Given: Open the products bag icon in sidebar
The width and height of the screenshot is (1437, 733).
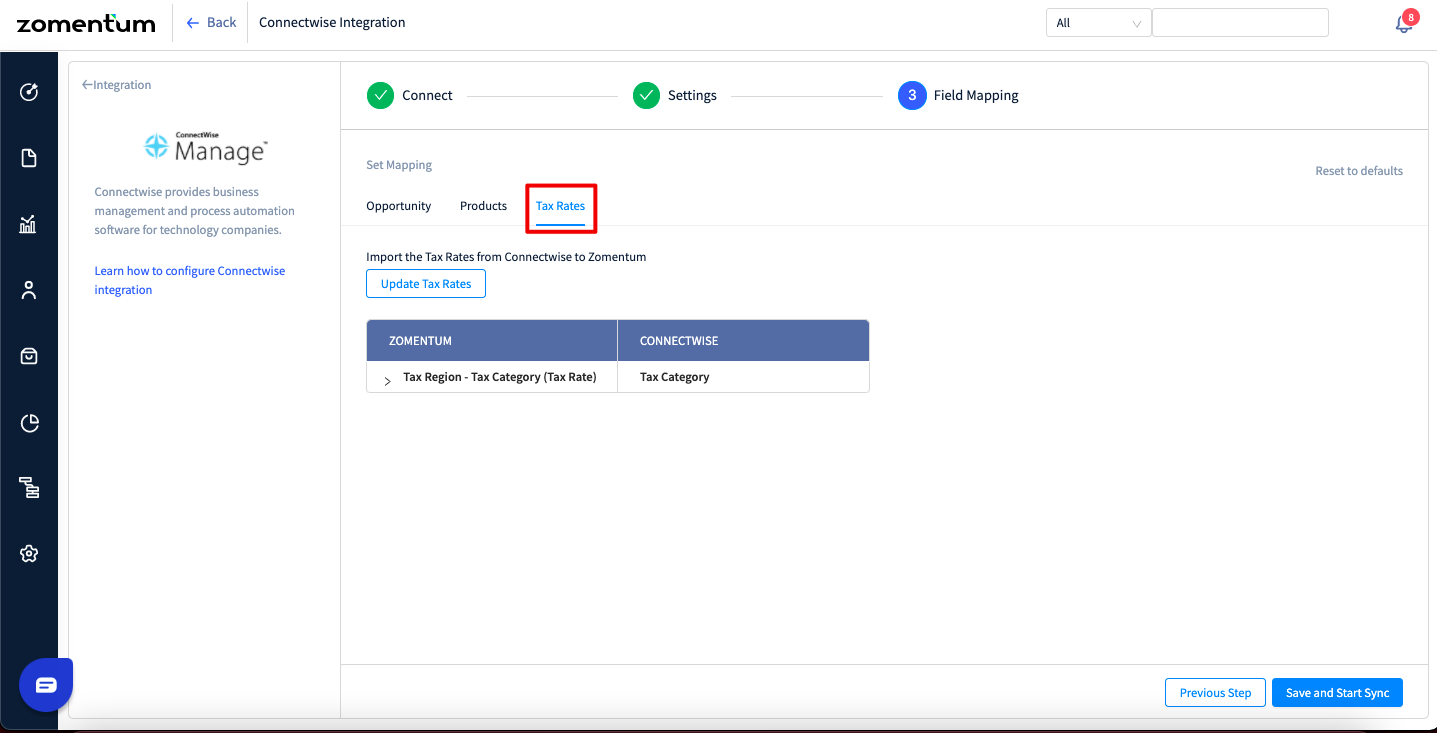Looking at the screenshot, I should [x=29, y=356].
